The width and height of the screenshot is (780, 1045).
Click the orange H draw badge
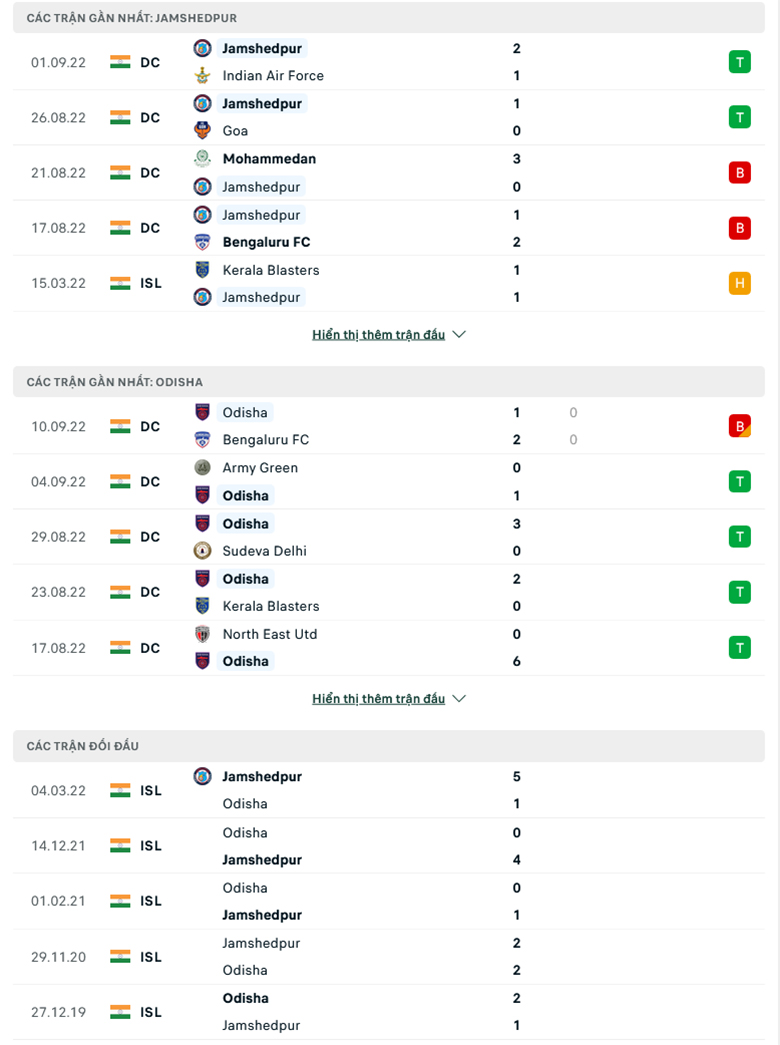click(739, 283)
